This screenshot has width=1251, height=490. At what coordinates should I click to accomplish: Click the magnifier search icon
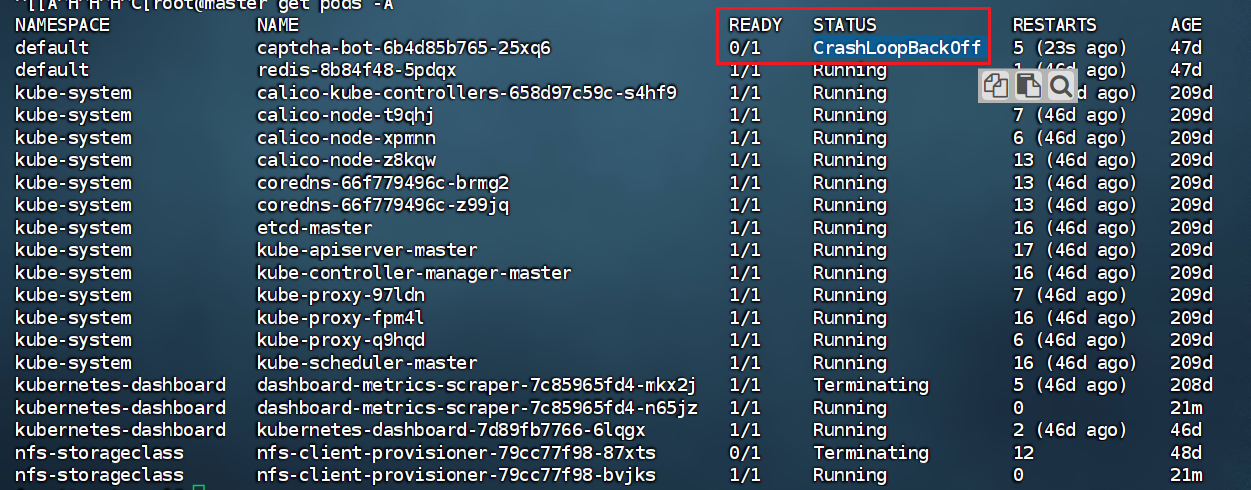[1060, 86]
